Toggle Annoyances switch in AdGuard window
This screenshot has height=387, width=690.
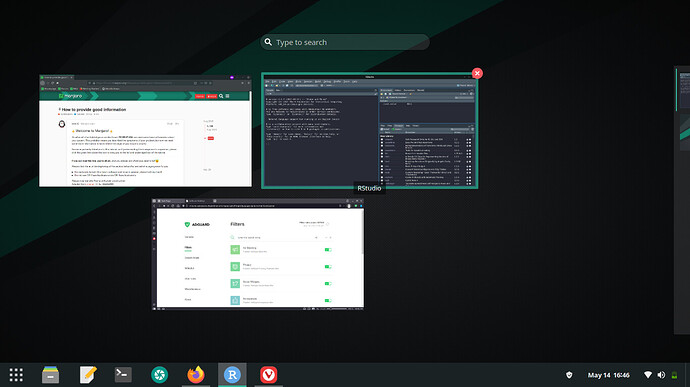point(328,300)
